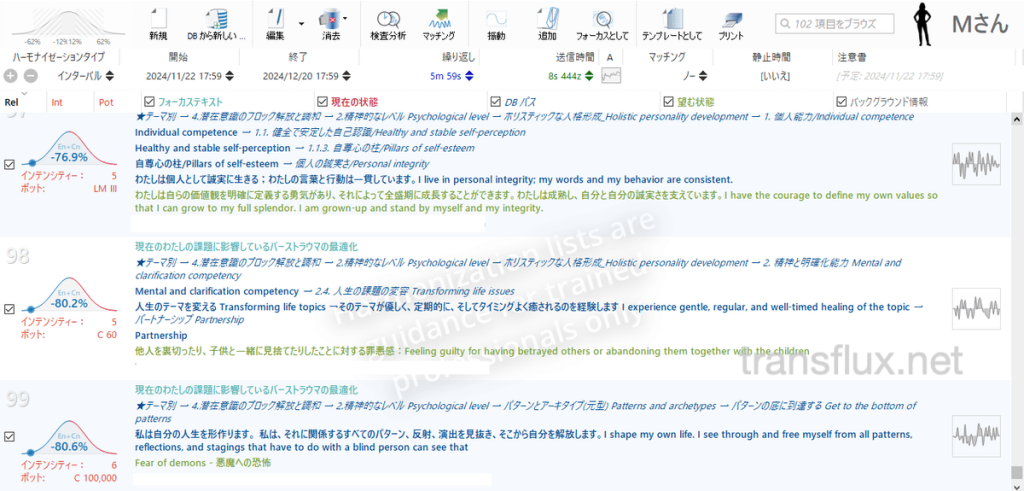Open the 消去 dropdown arrow
This screenshot has width=1024, height=491.
(x=345, y=18)
